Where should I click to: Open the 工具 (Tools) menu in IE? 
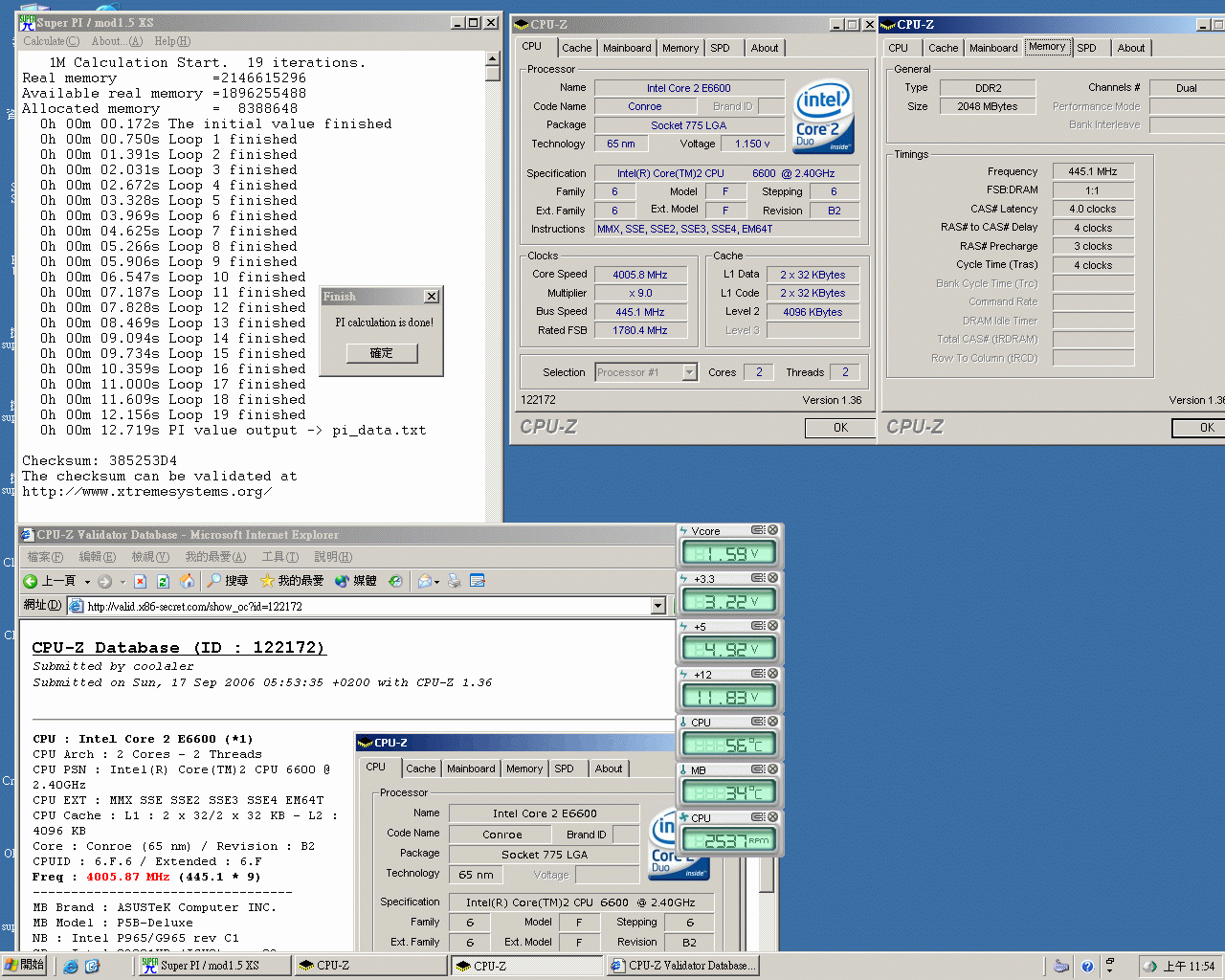[279, 557]
